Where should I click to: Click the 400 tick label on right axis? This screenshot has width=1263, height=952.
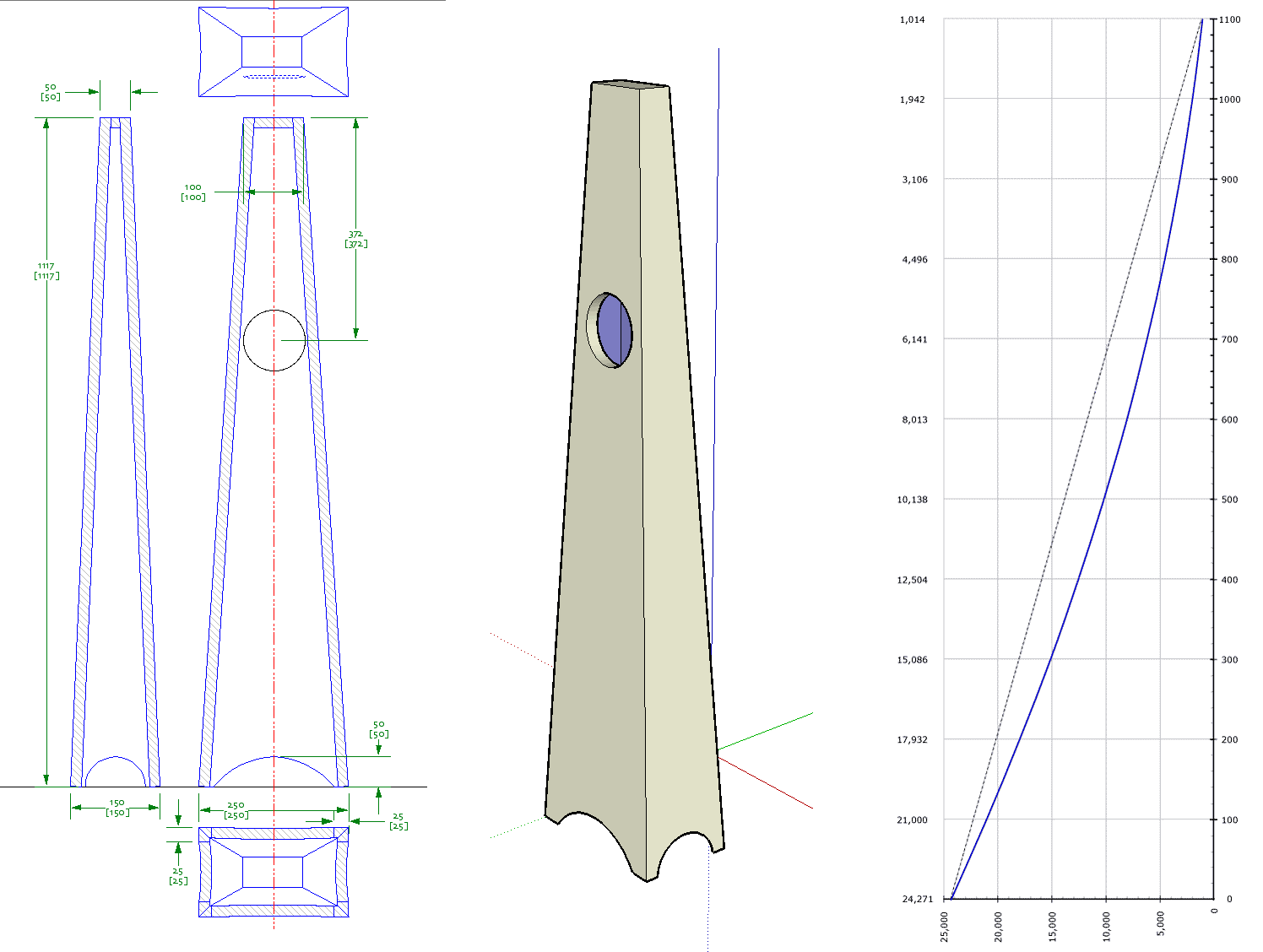click(x=1229, y=580)
